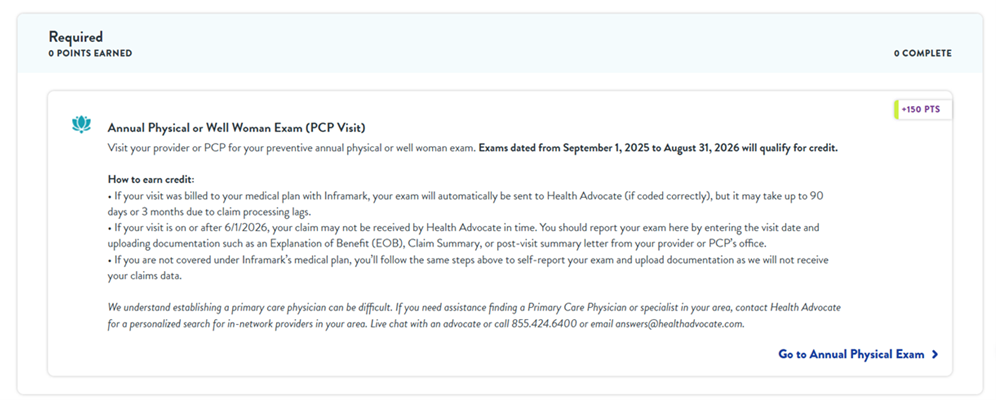Select the Annual Physical or Well Woman Exam title
The width and height of the screenshot is (996, 400).
pos(236,128)
